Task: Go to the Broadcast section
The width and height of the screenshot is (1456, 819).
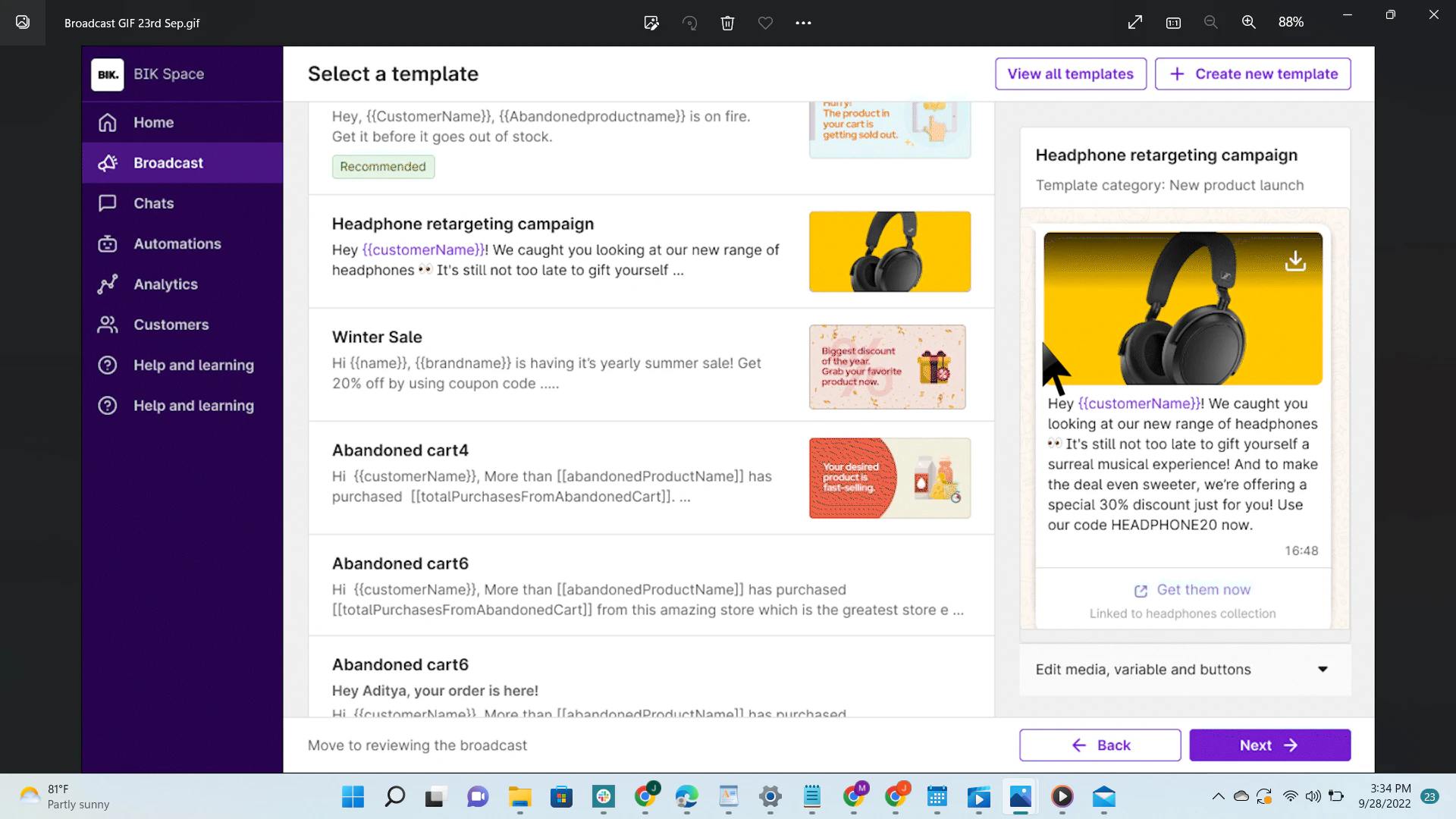Action: (168, 162)
